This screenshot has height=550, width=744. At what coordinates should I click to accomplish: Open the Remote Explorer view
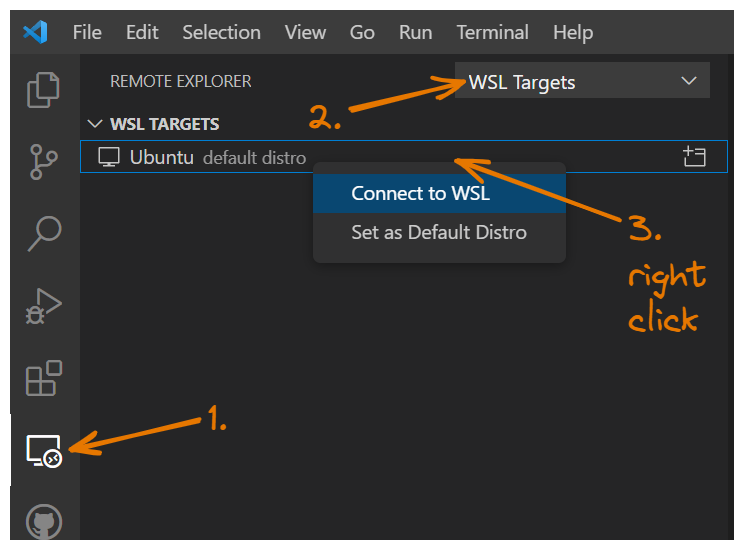click(x=44, y=452)
